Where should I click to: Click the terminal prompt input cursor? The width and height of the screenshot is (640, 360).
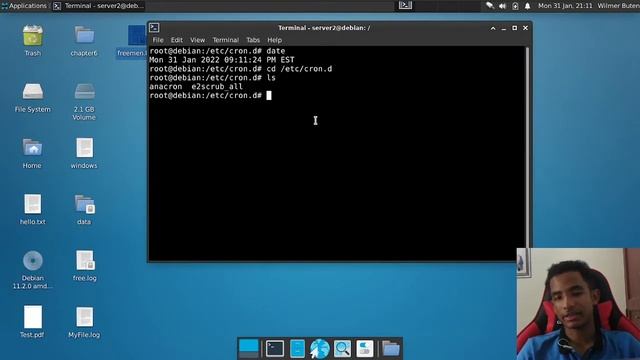(x=269, y=96)
